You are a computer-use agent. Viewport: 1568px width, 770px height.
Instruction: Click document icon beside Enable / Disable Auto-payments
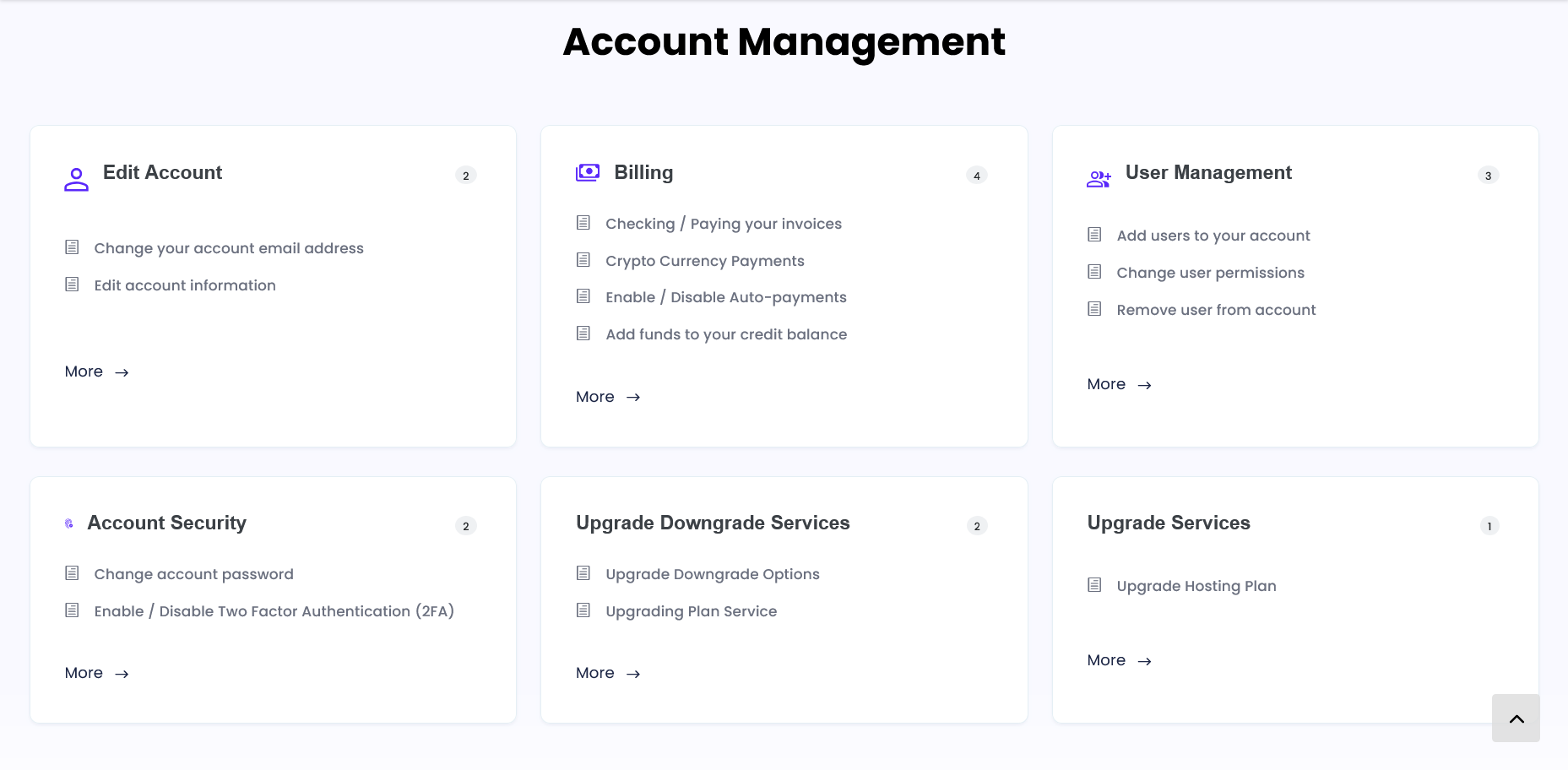pyautogui.click(x=583, y=296)
